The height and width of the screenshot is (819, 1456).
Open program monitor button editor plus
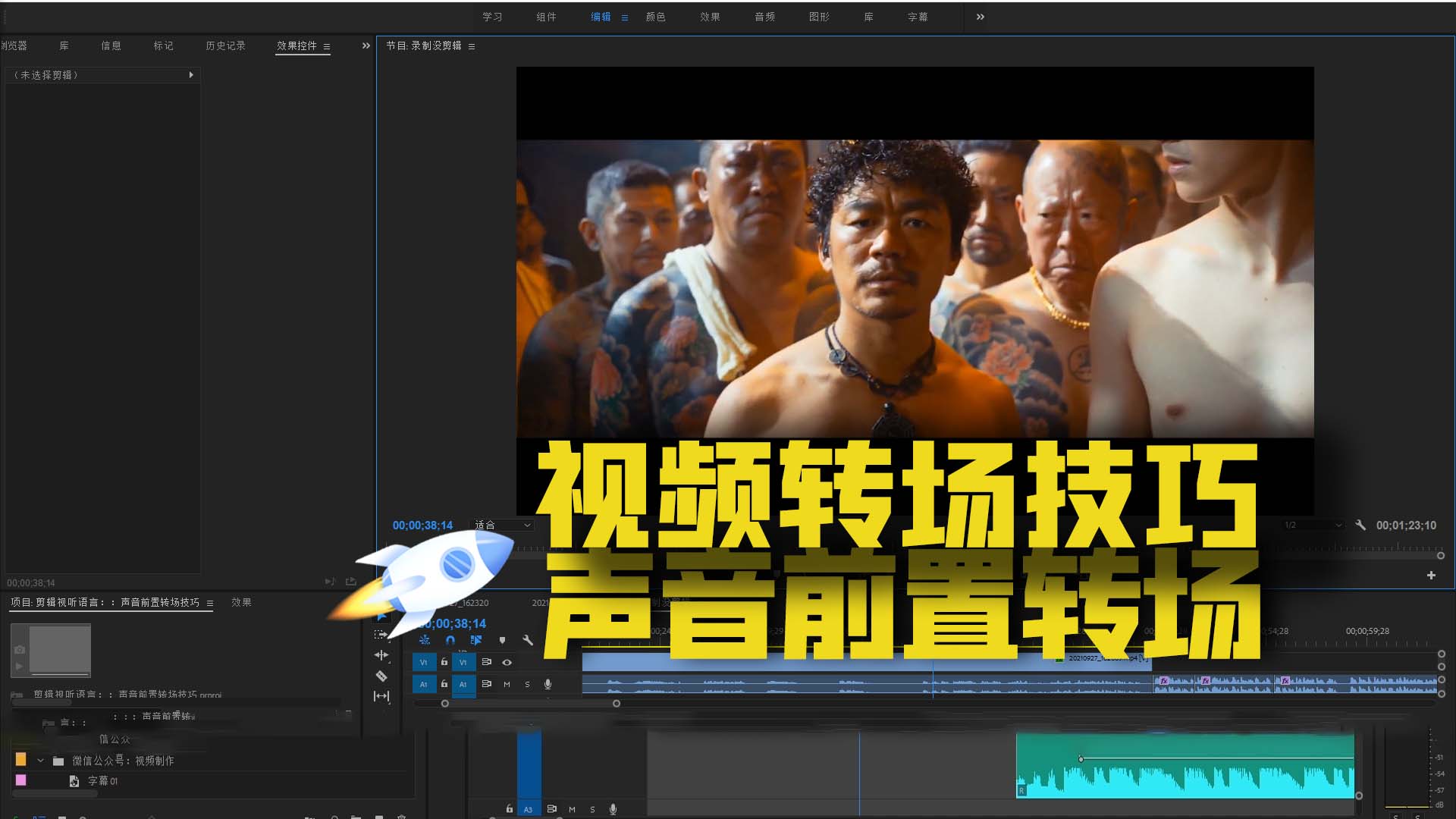pos(1431,576)
